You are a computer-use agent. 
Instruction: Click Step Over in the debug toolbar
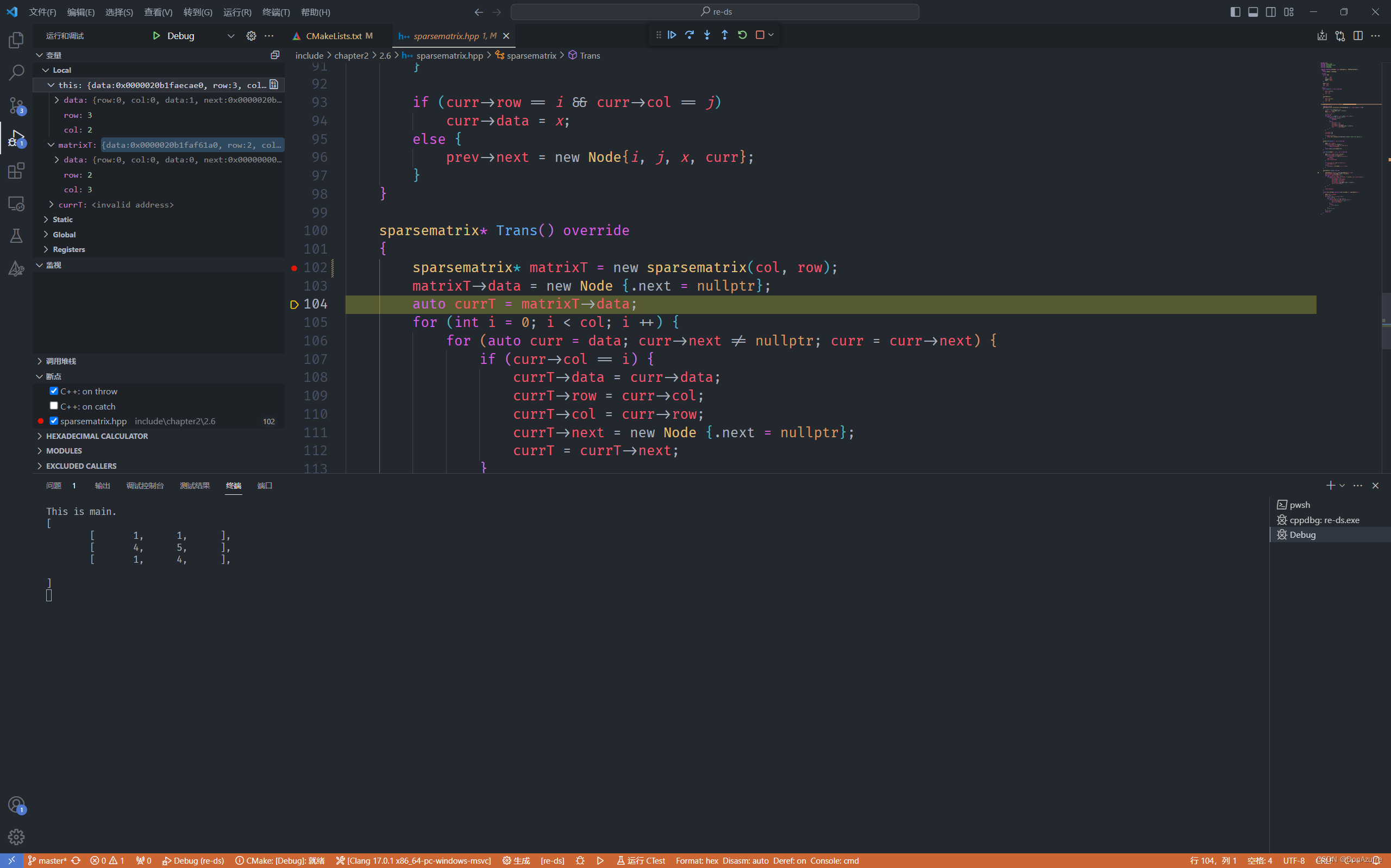click(x=690, y=34)
